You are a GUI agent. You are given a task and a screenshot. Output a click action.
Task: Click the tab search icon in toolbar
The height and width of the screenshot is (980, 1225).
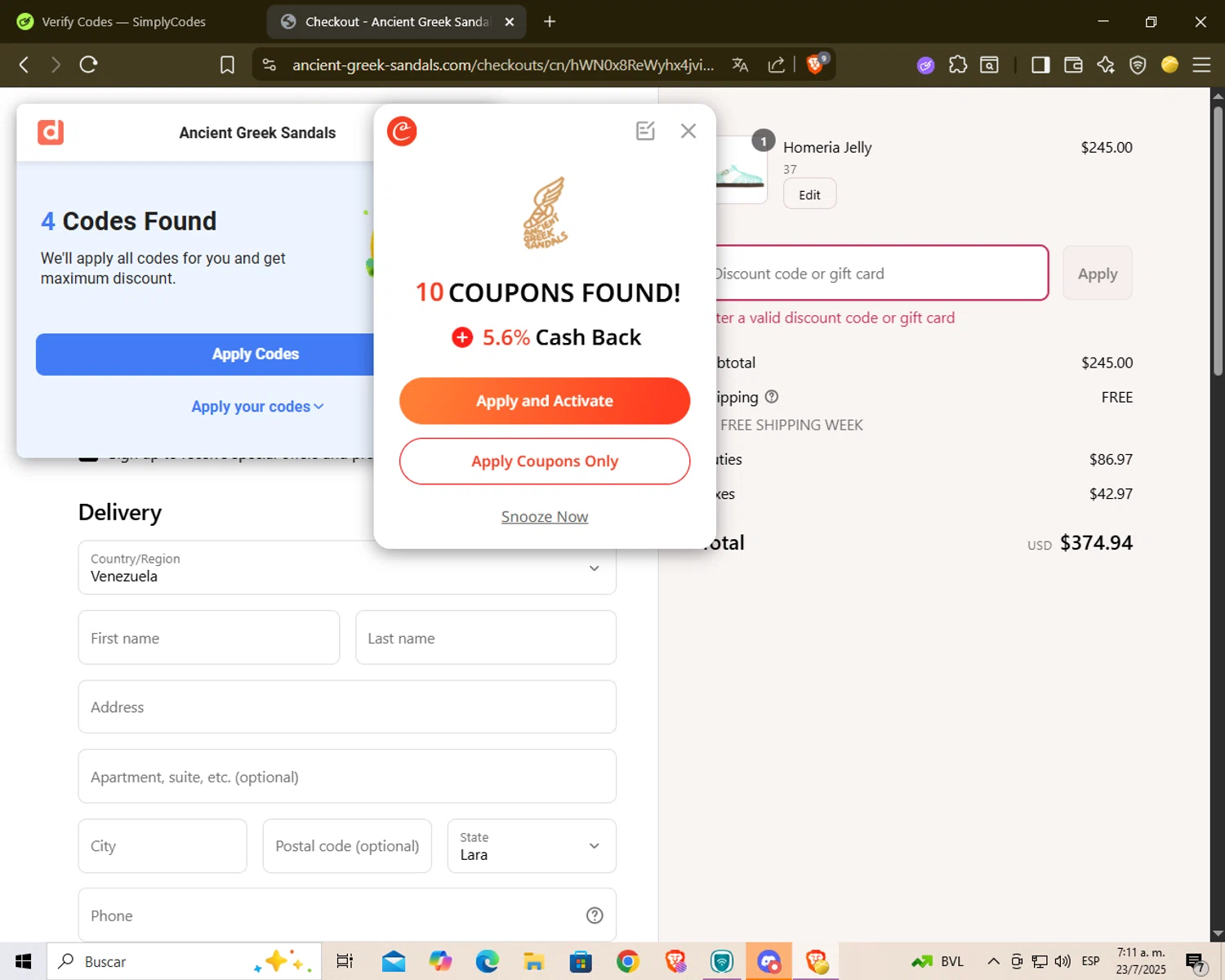pyautogui.click(x=989, y=65)
